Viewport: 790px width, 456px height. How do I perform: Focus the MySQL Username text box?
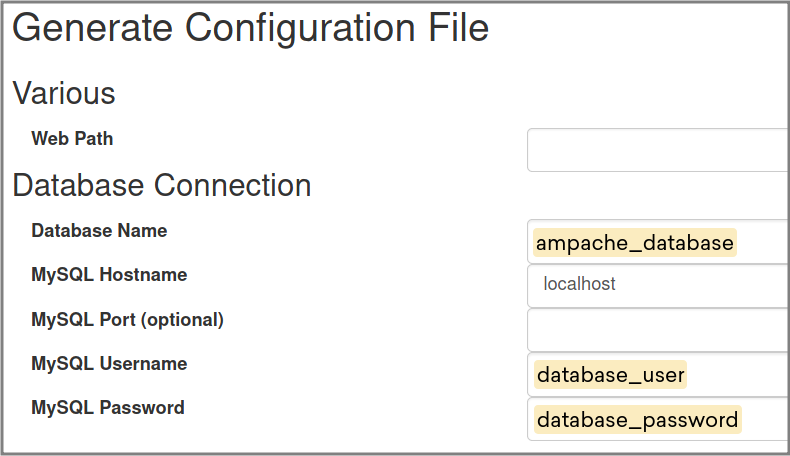658,374
